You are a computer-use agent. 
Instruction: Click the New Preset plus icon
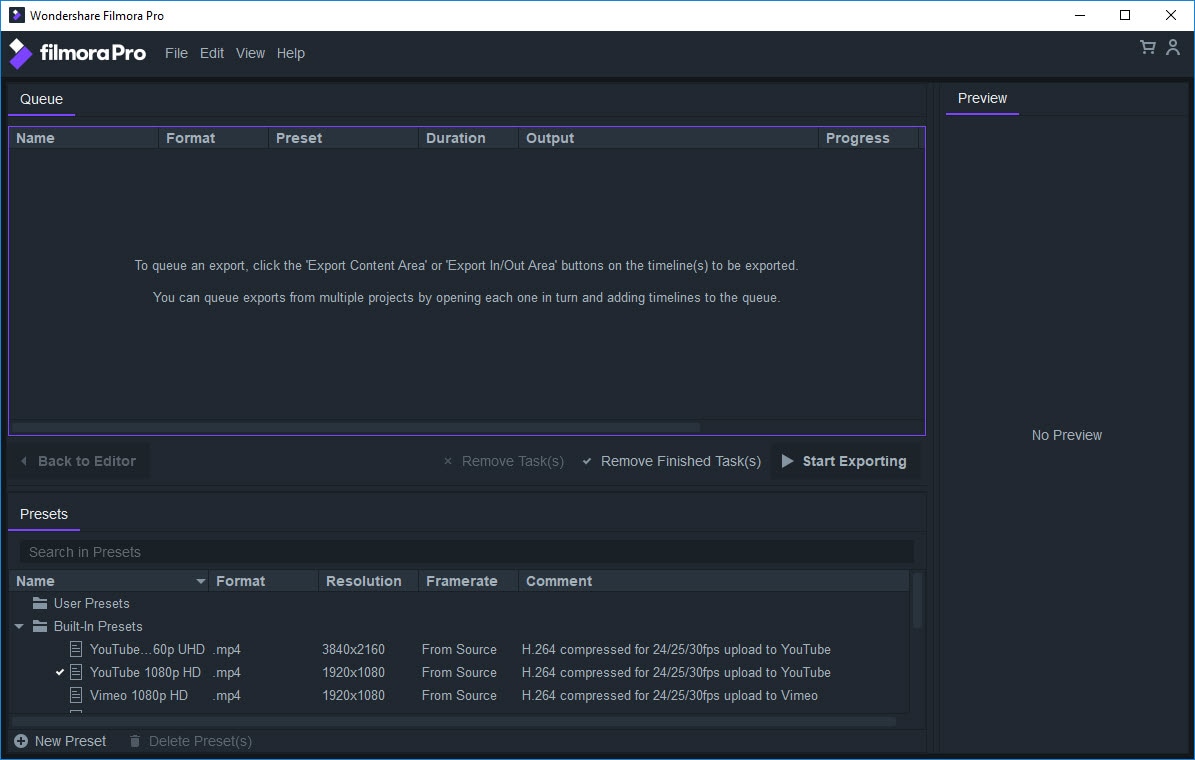(21, 741)
